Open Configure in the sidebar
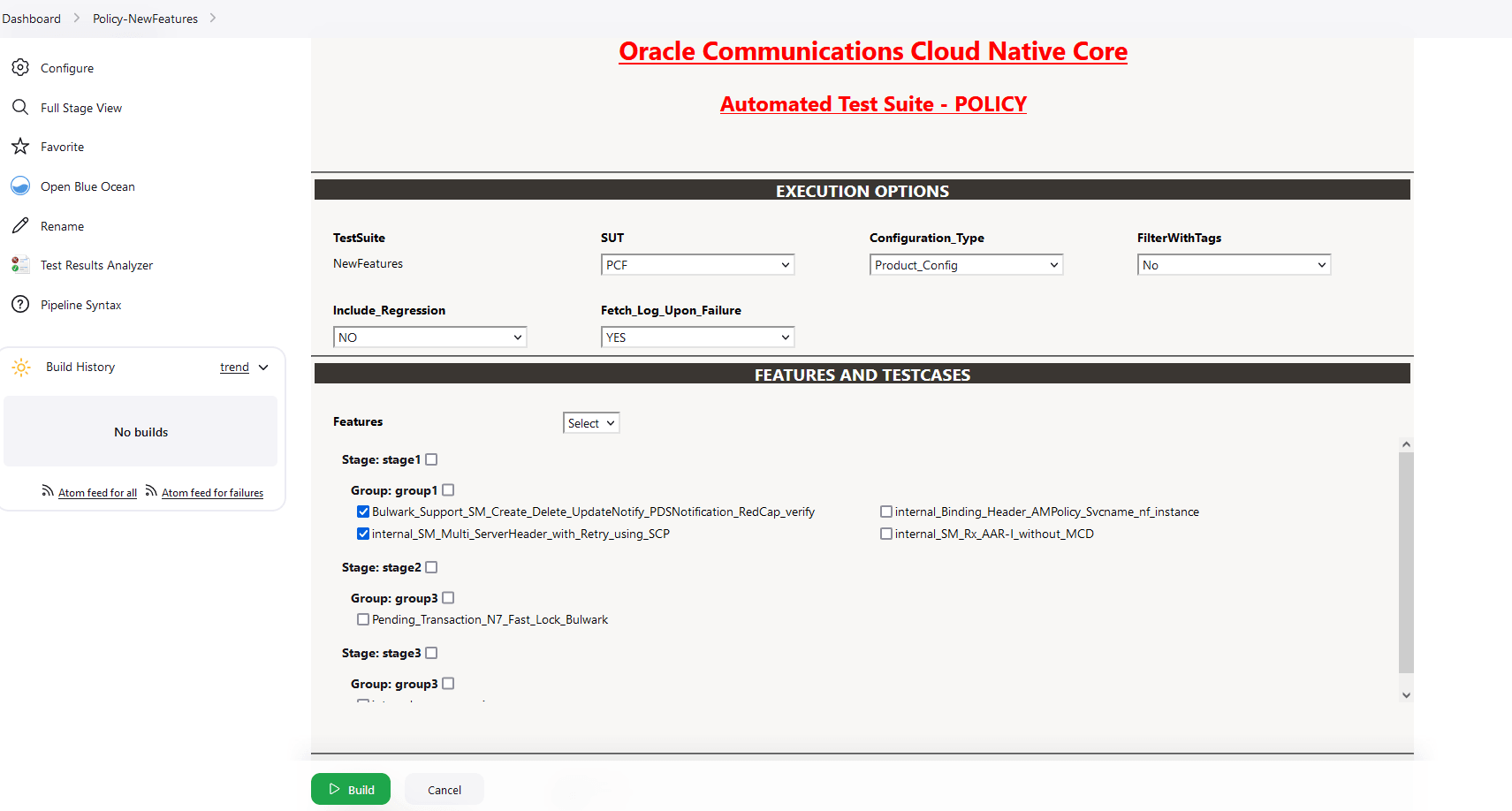Screen dimensions: 1512x811 pyautogui.click(x=67, y=68)
